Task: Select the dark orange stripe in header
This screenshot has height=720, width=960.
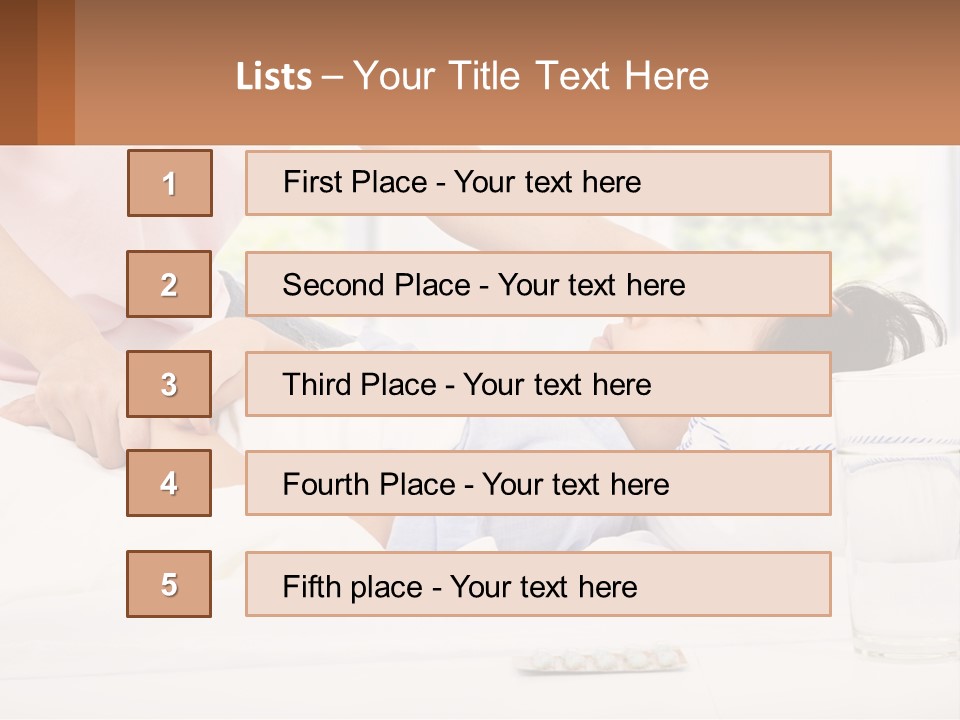Action: coord(55,72)
